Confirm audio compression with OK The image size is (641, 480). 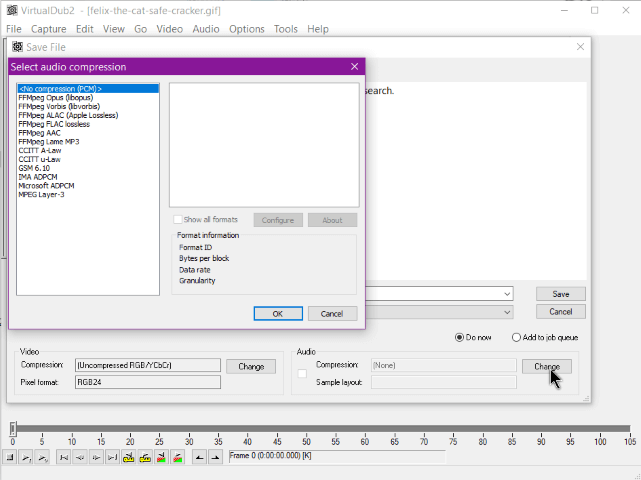(278, 314)
